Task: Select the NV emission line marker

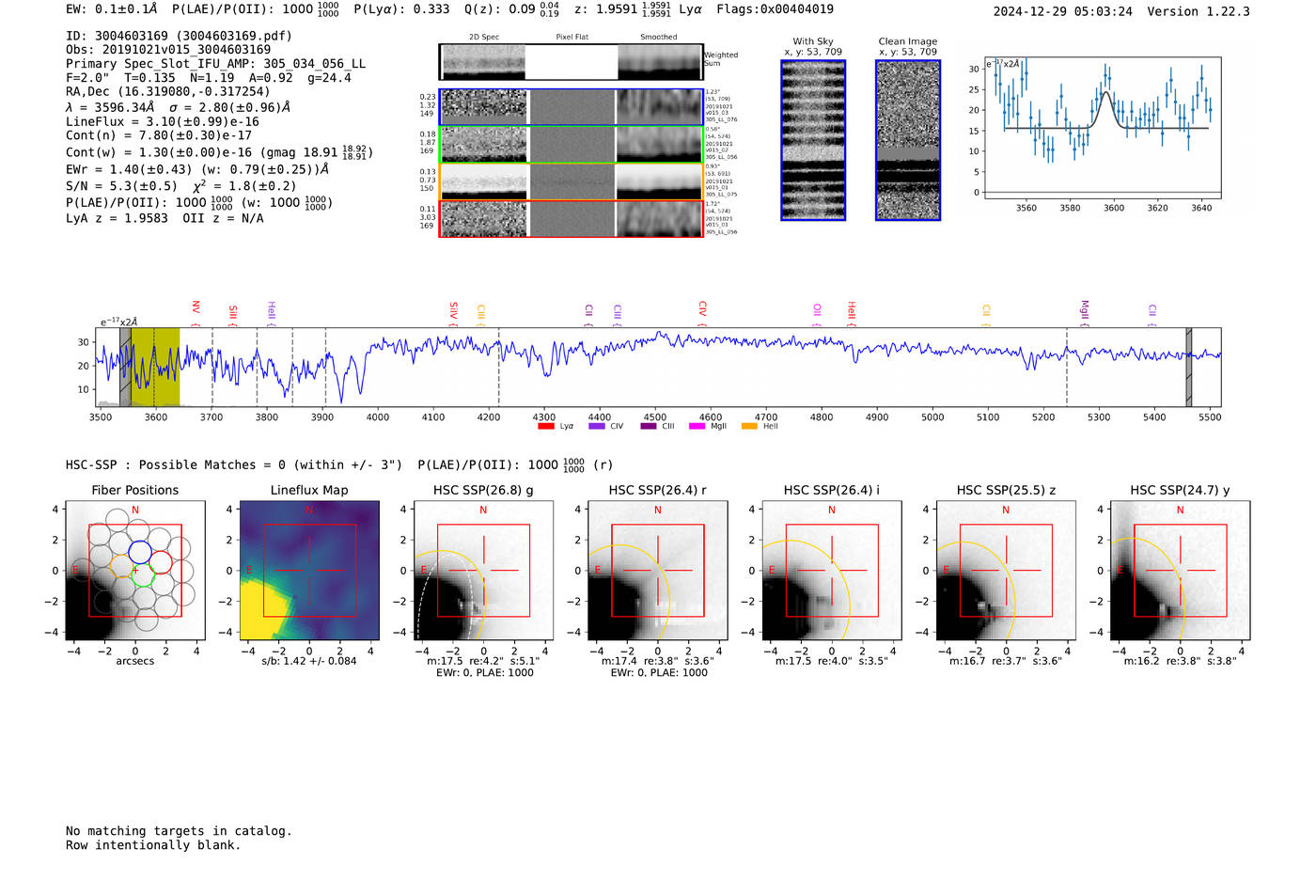Action: [x=196, y=311]
